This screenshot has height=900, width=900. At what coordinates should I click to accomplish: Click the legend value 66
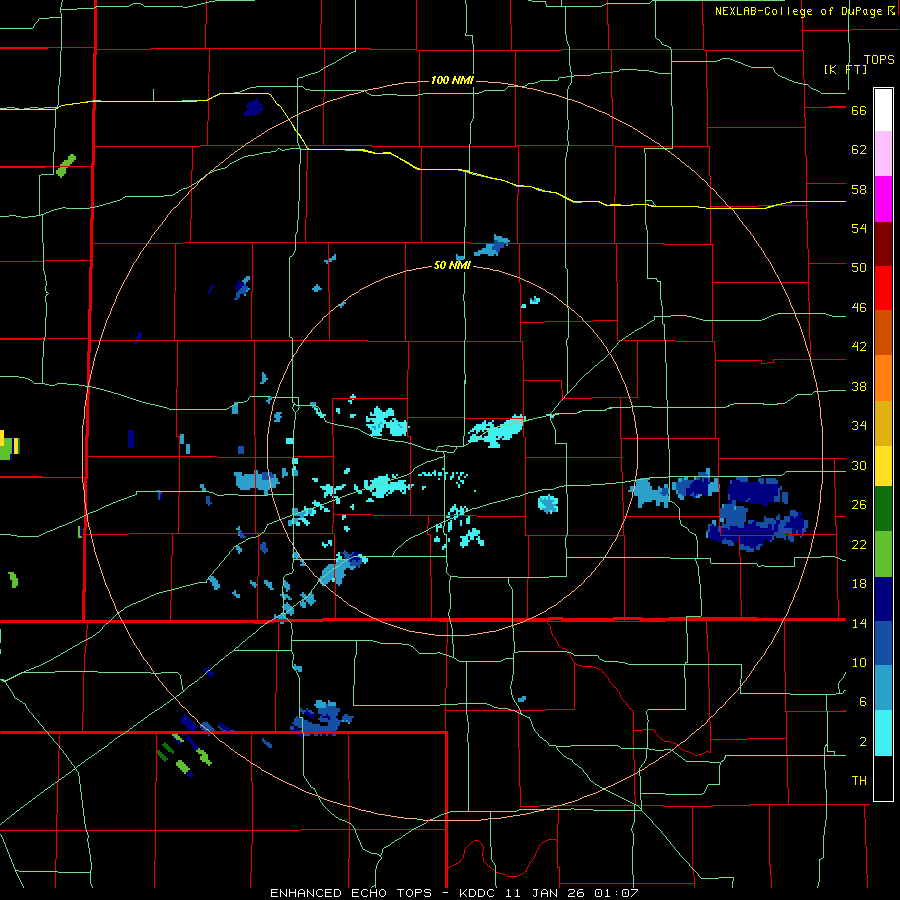pos(859,111)
